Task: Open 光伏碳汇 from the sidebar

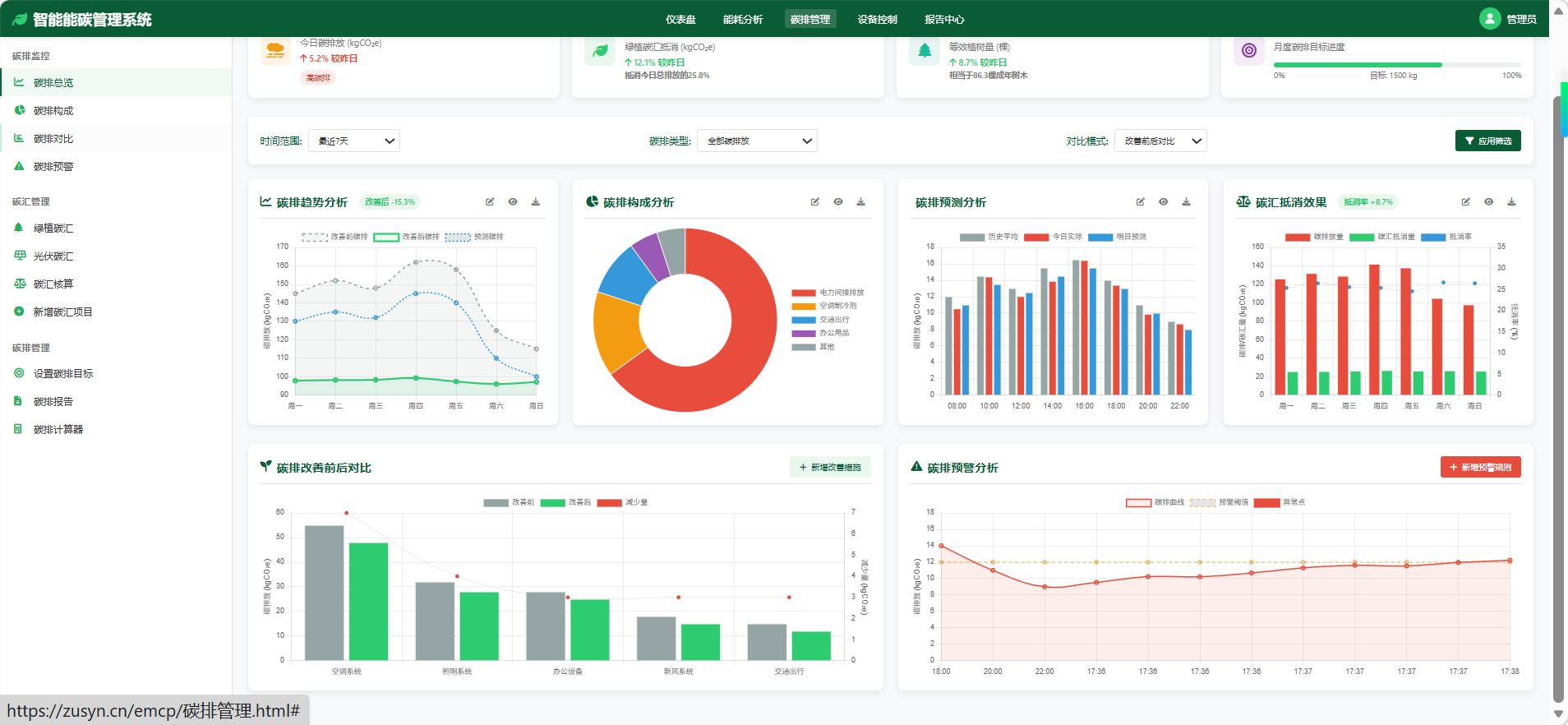Action: tap(53, 256)
